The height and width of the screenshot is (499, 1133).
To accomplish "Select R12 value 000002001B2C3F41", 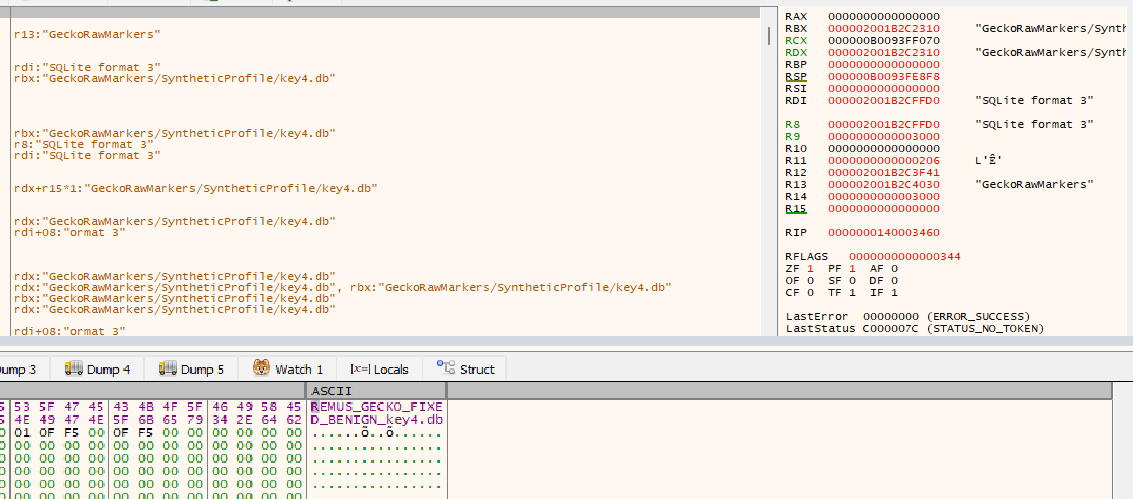I will [884, 172].
